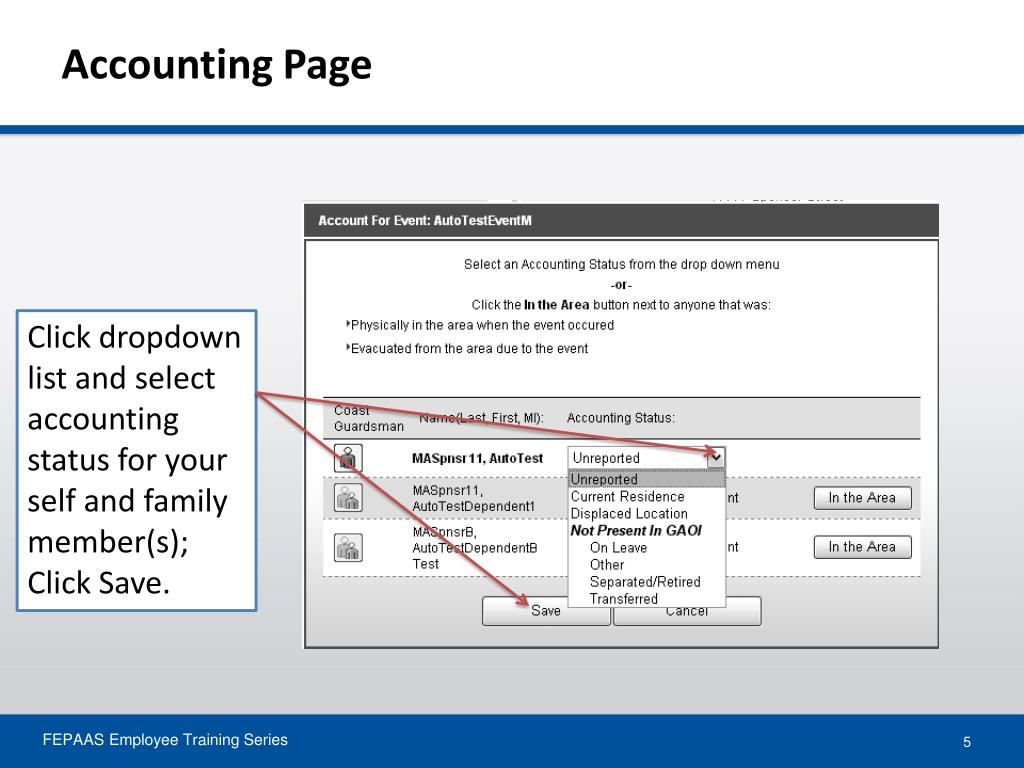Click the Name (Last, First, MI) column header
Image resolution: width=1024 pixels, height=768 pixels.
click(x=481, y=418)
